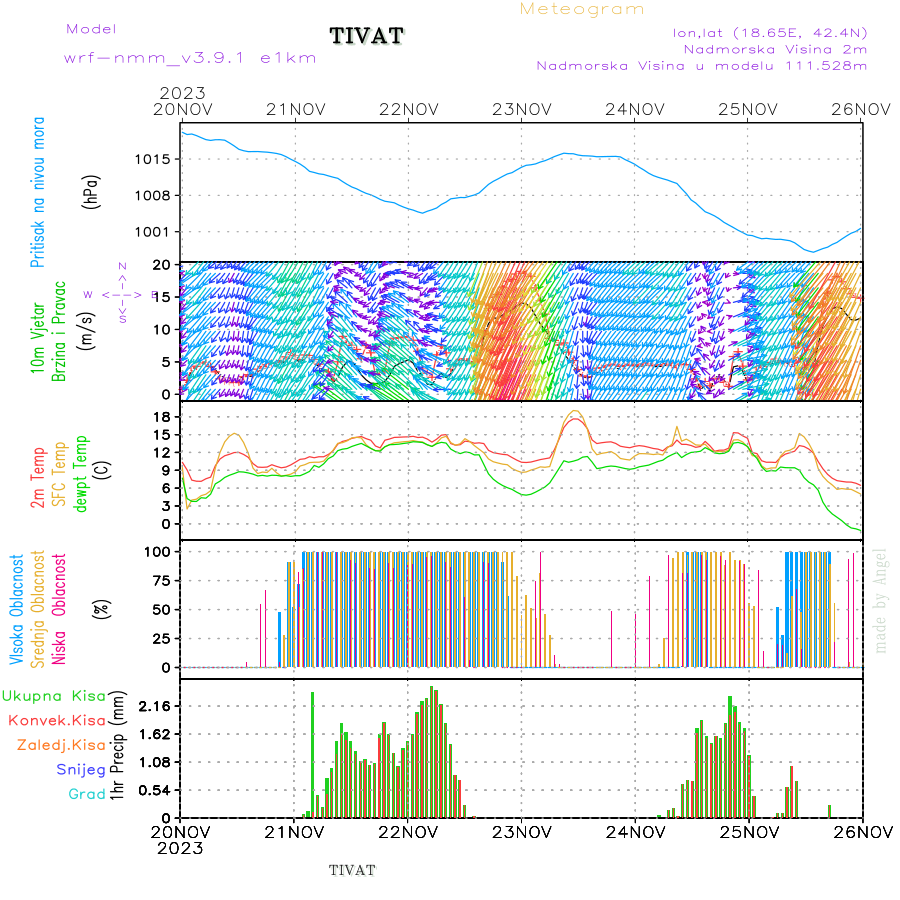Click the 2m Temp legend label
Screen dimensions: 900x900
coord(37,478)
